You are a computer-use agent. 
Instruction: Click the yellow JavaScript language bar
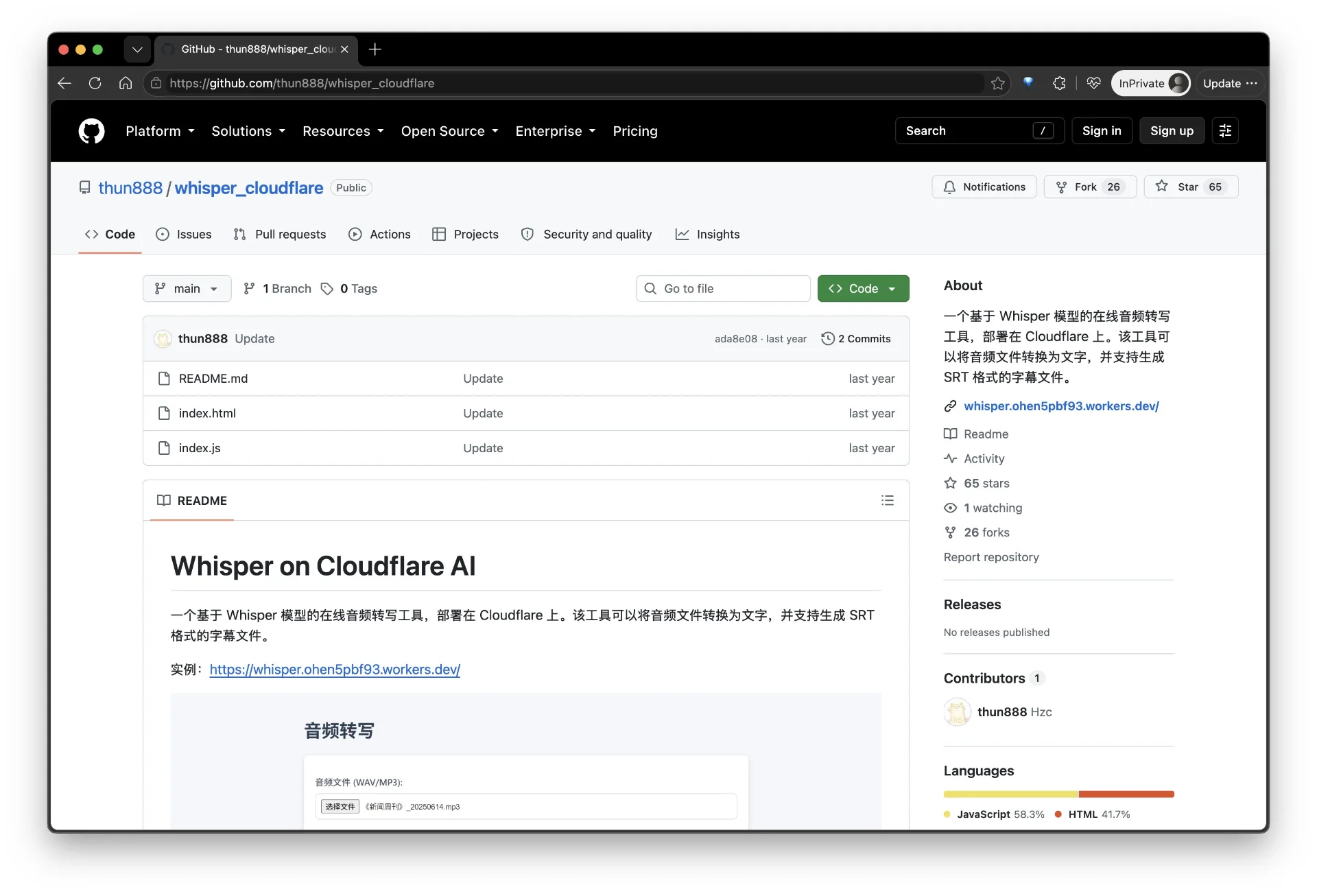1010,794
